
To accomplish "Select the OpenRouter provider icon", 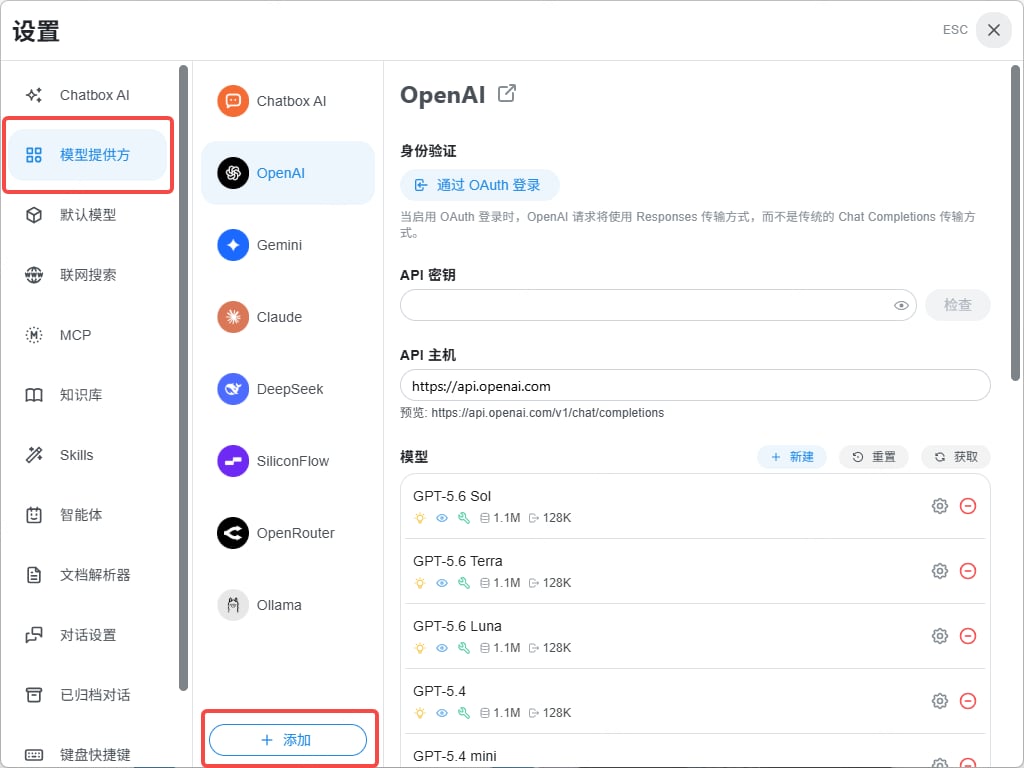I will tap(233, 533).
